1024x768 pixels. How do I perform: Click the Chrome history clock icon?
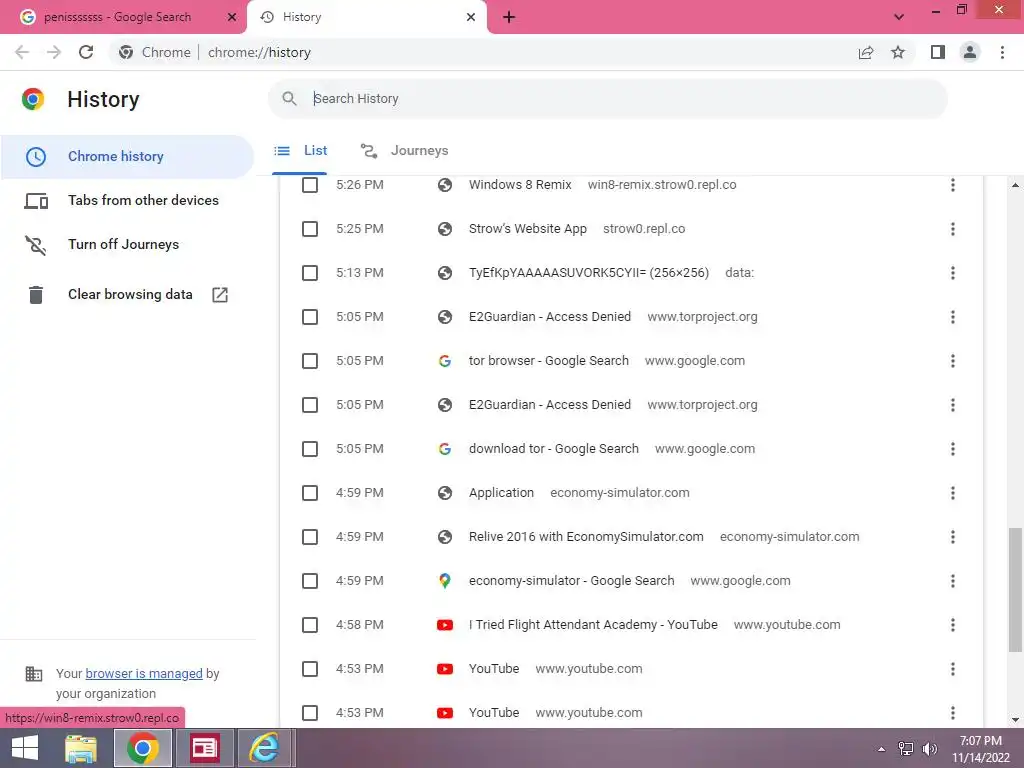(36, 157)
